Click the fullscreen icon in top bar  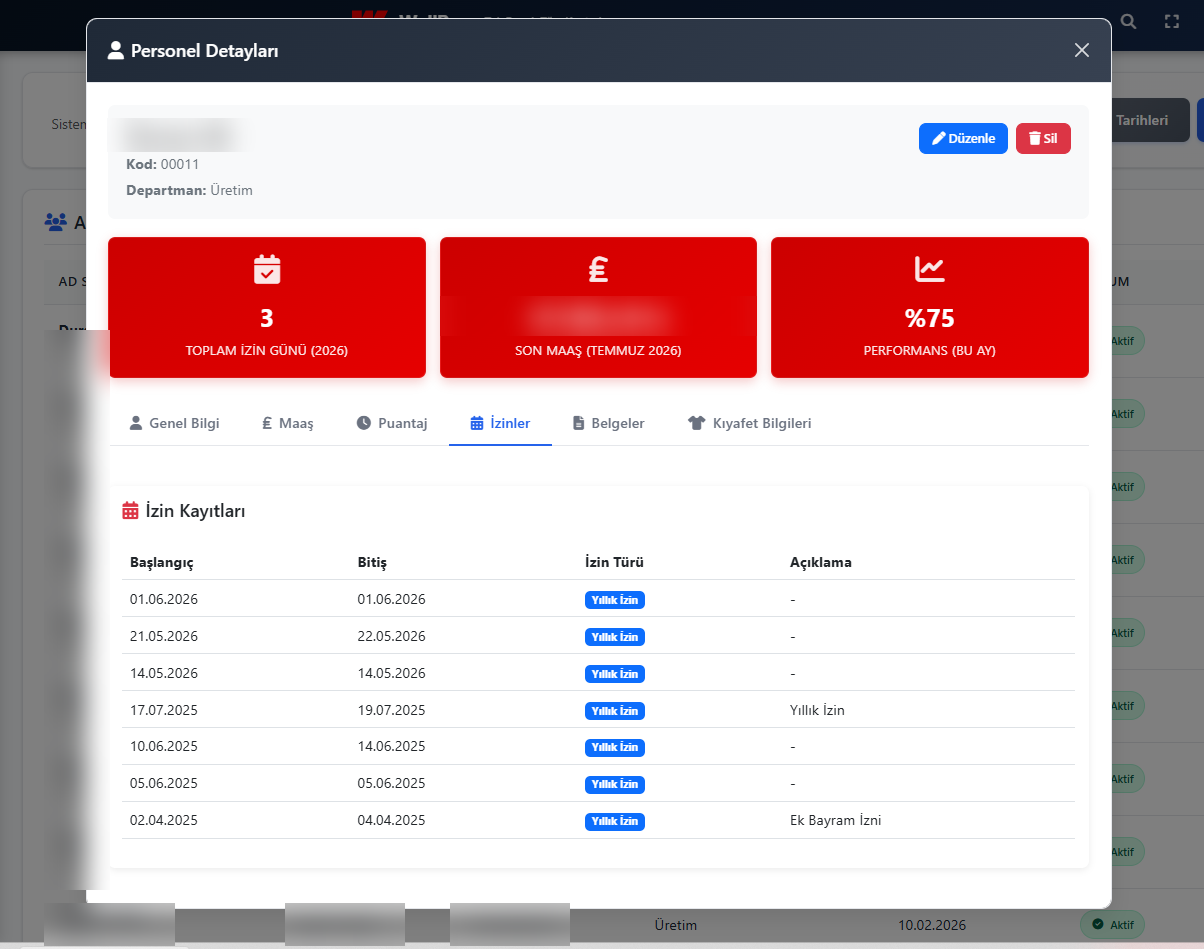click(1172, 21)
